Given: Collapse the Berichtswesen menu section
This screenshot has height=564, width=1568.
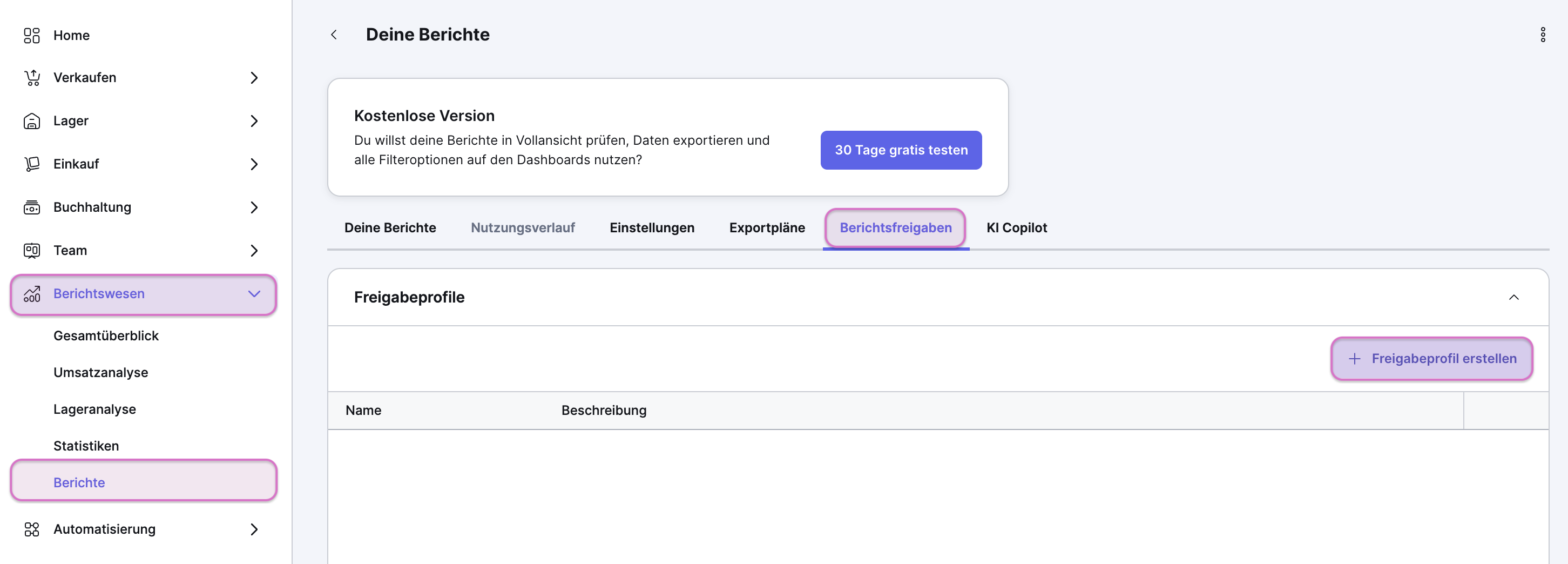Looking at the screenshot, I should pyautogui.click(x=254, y=294).
